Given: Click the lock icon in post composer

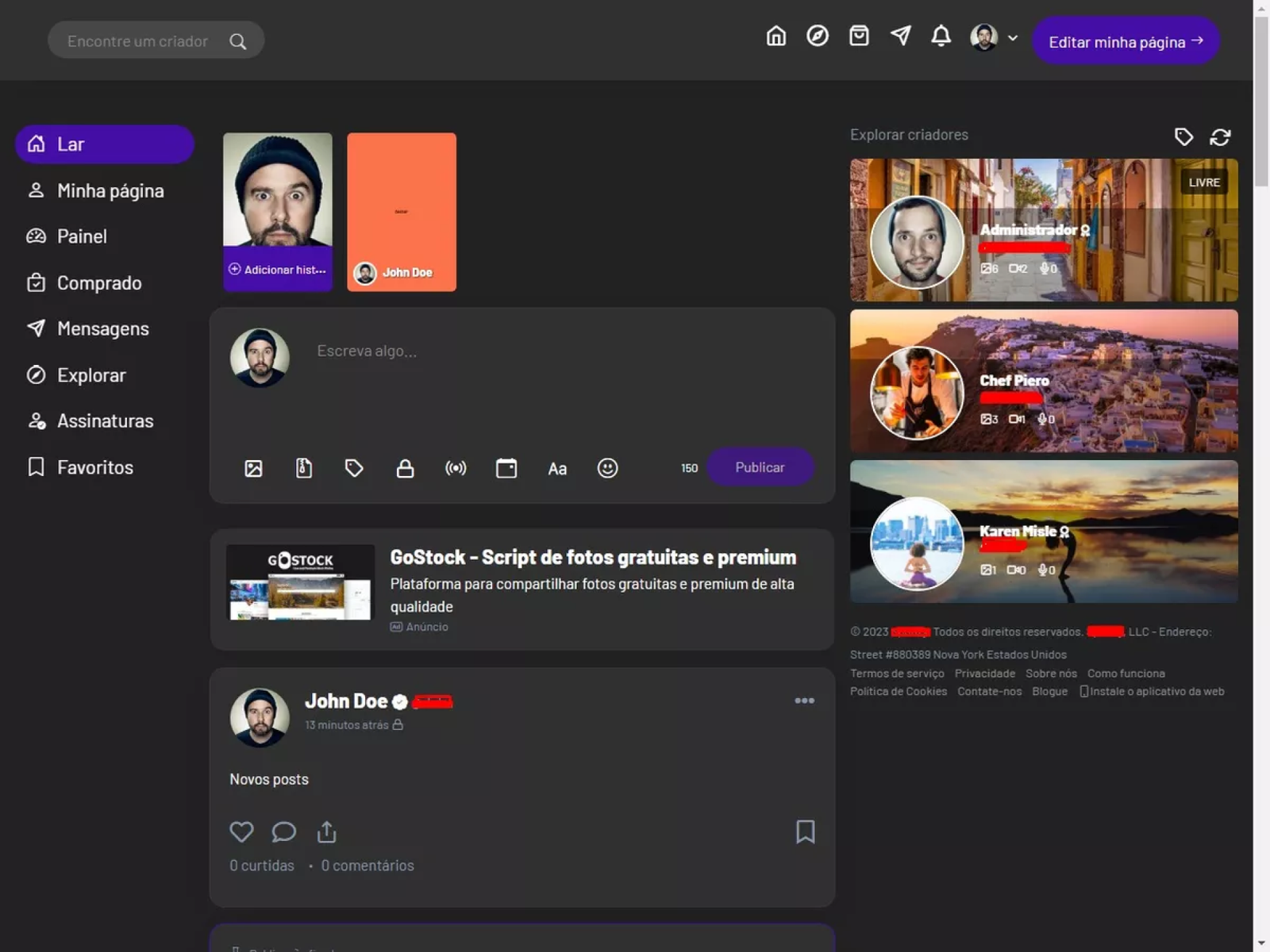Looking at the screenshot, I should (x=405, y=469).
